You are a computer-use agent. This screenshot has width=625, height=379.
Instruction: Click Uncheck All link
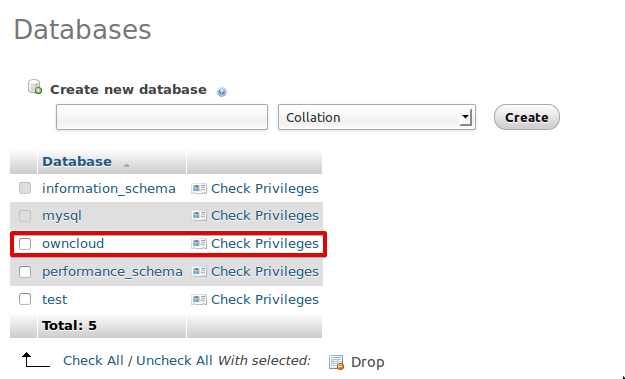pyautogui.click(x=174, y=360)
